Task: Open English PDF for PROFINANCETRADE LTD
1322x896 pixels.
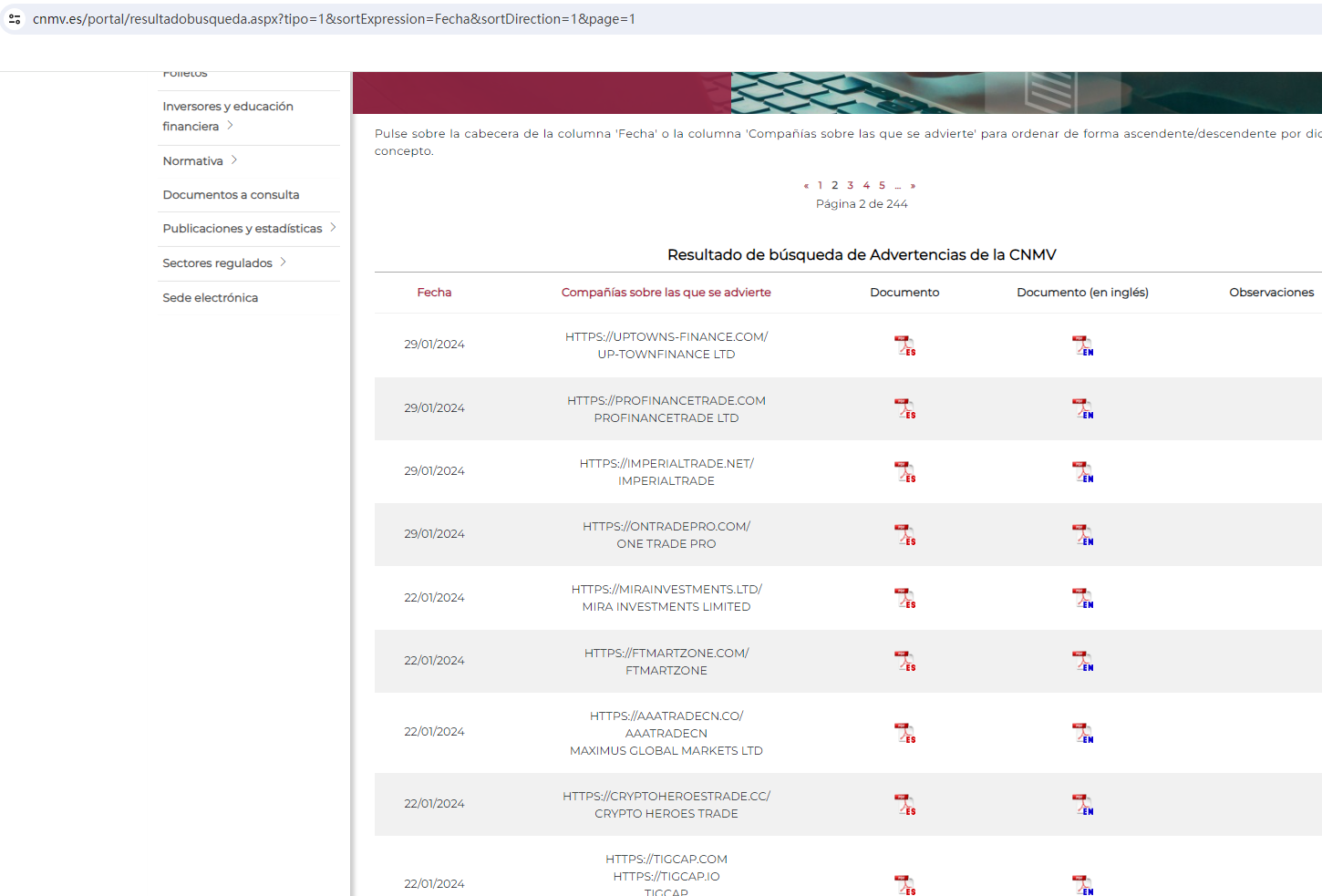Action: [1082, 408]
